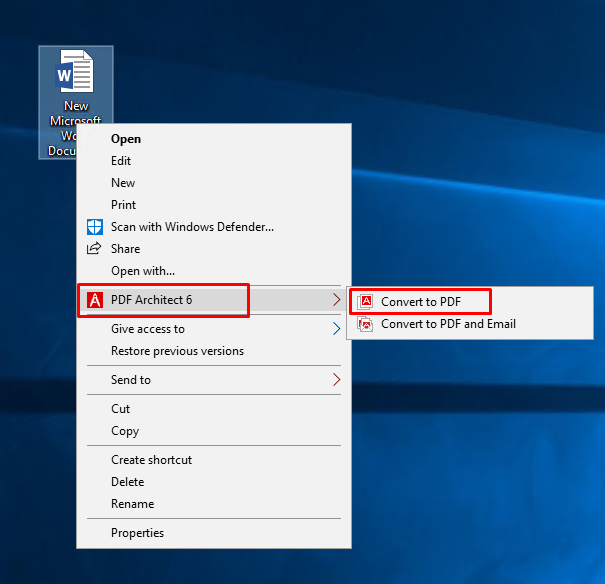The width and height of the screenshot is (605, 584).
Task: Click the PDF Architect 6 red logo icon
Action: point(95,300)
